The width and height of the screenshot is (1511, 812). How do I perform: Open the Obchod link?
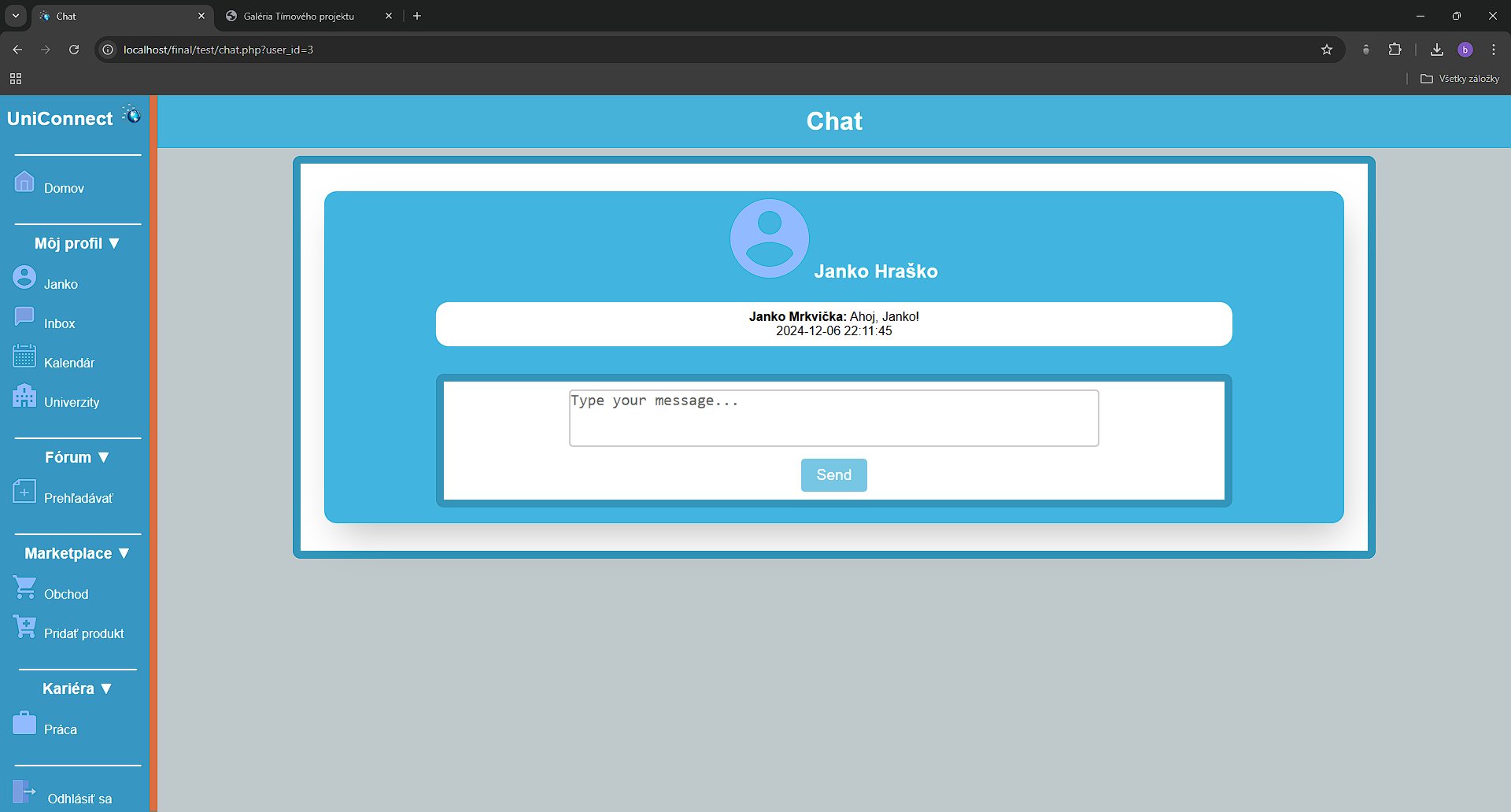point(66,595)
